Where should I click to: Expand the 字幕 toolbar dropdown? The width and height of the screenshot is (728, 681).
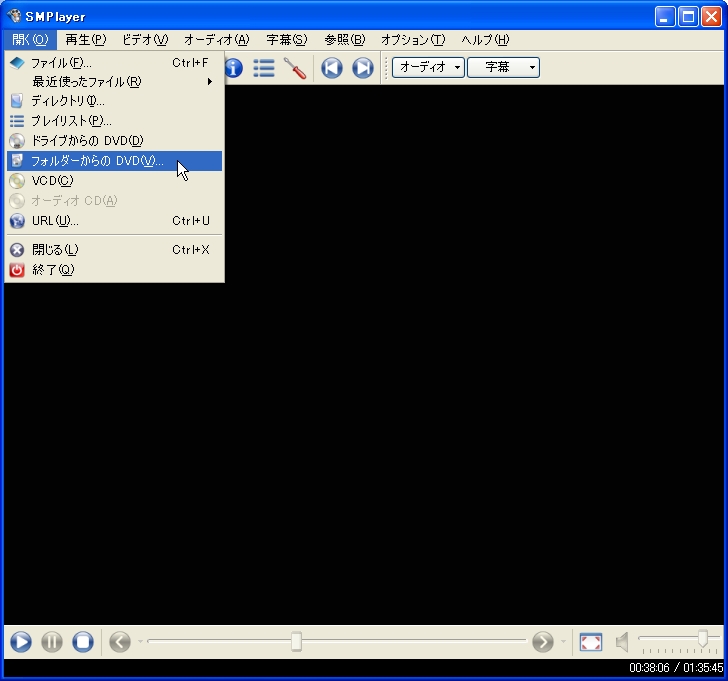point(503,67)
